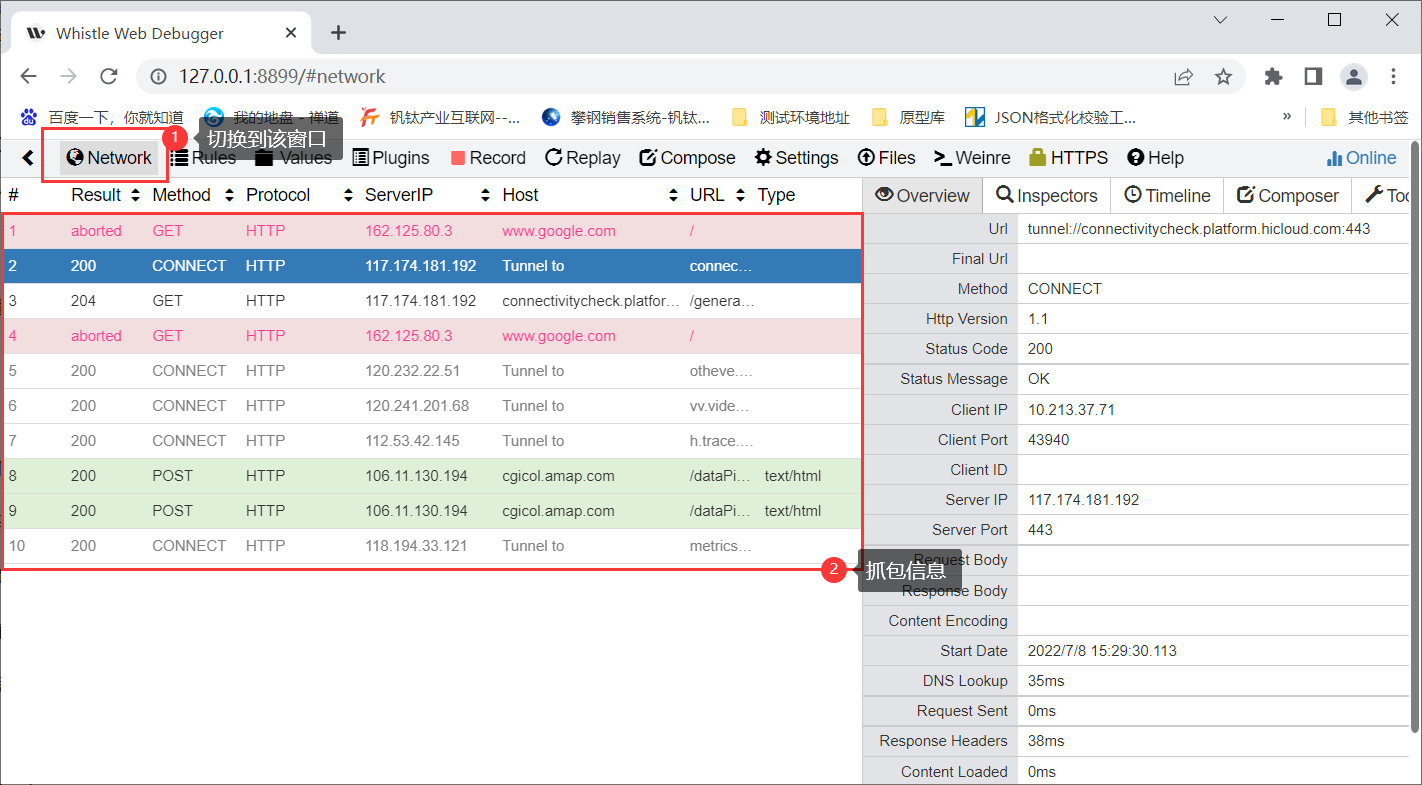Open the 百度一下 bookmark
This screenshot has width=1422, height=785.
pos(102,118)
